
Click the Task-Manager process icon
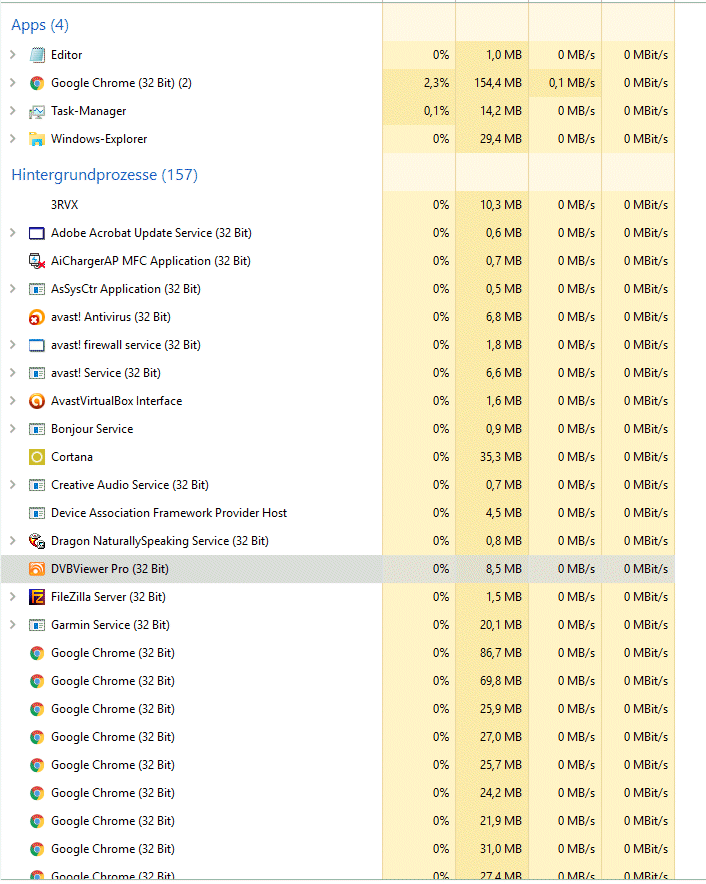[x=37, y=111]
